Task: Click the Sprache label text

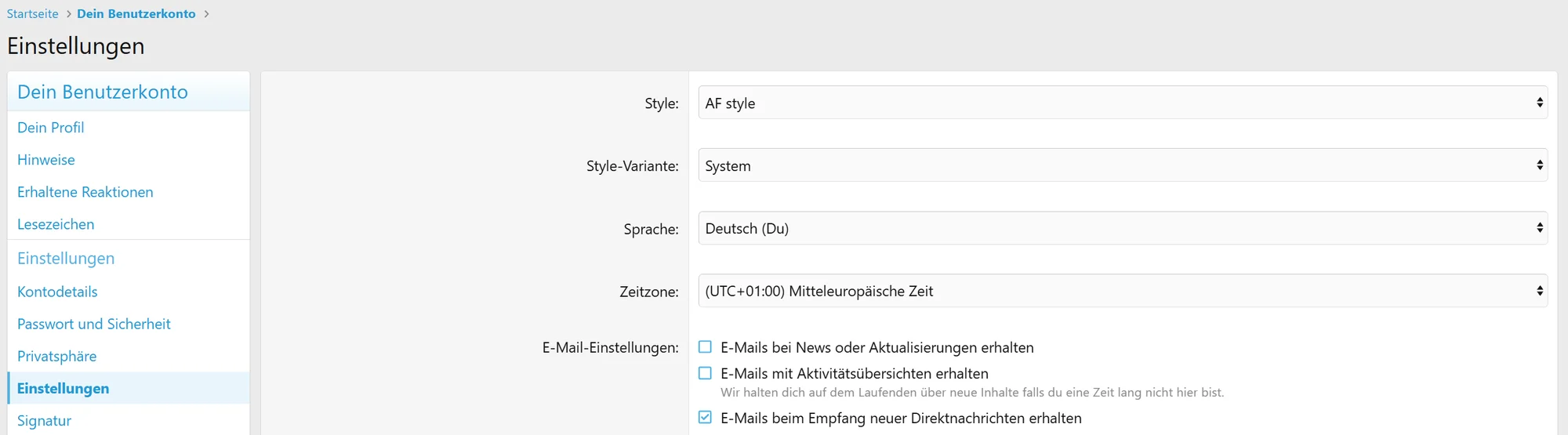Action: tap(652, 229)
